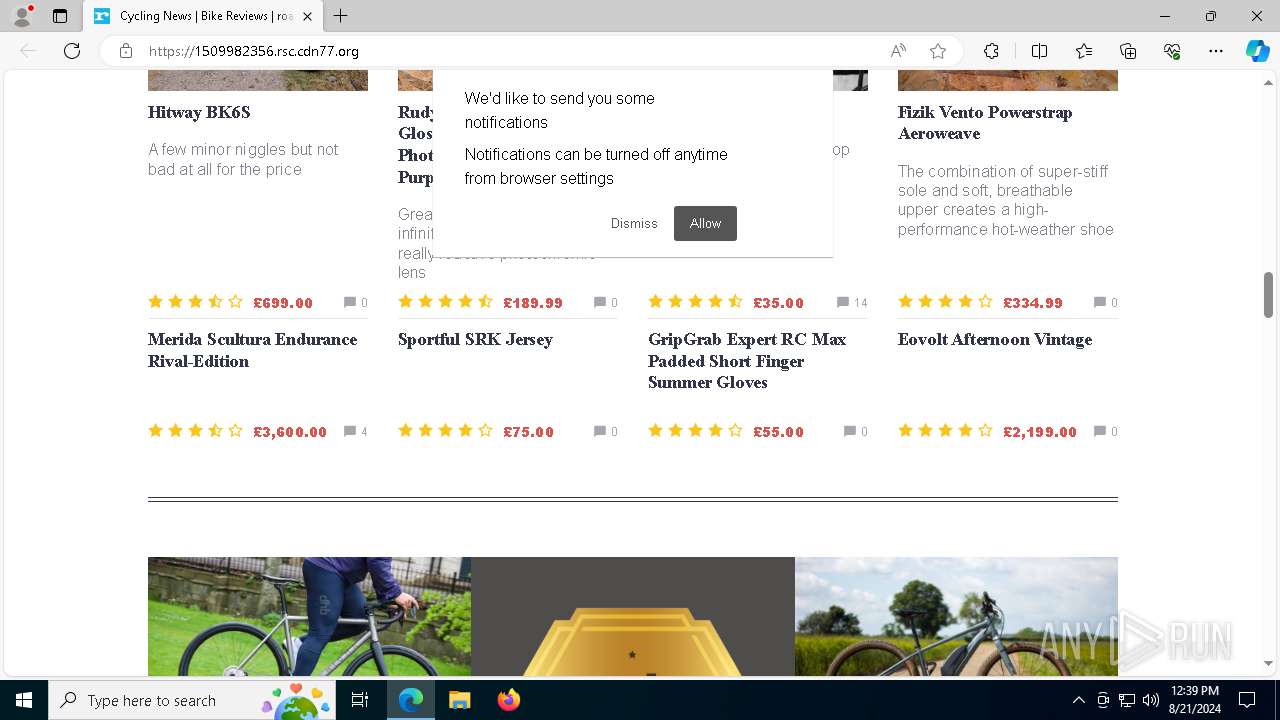
Task: Open Eovolt Afternoon Vintage review
Action: (x=995, y=340)
